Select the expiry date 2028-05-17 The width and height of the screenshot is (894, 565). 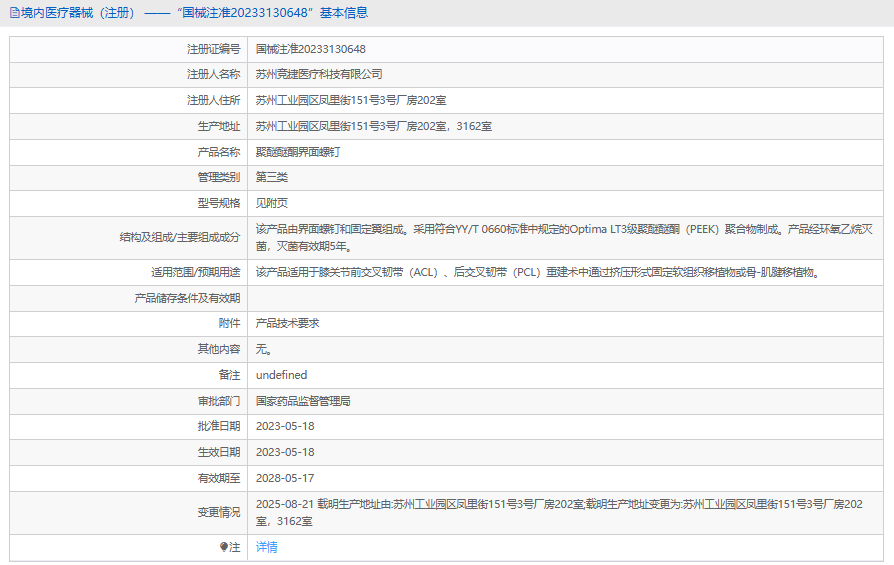tap(285, 478)
